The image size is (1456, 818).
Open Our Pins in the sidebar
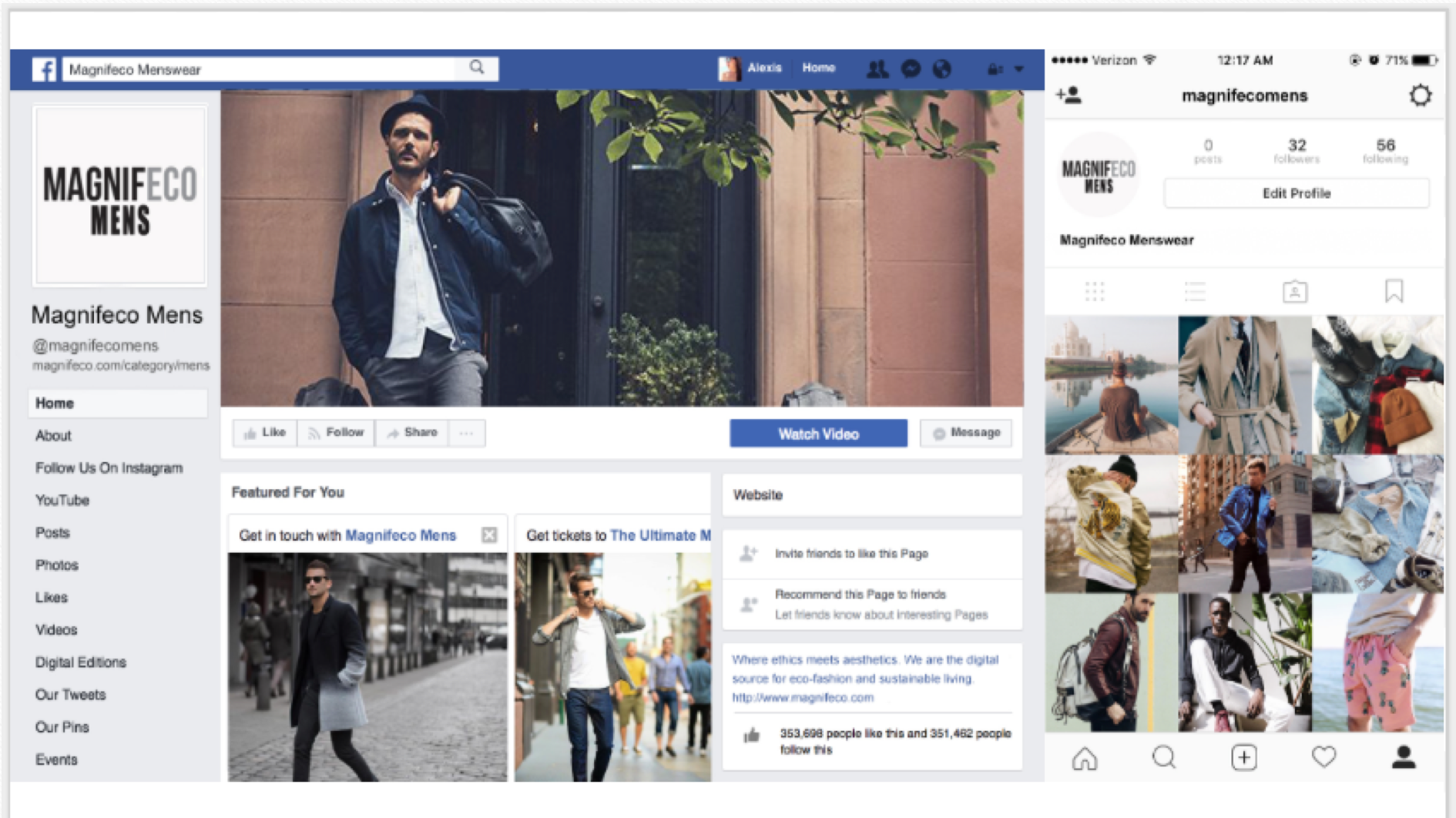[62, 727]
